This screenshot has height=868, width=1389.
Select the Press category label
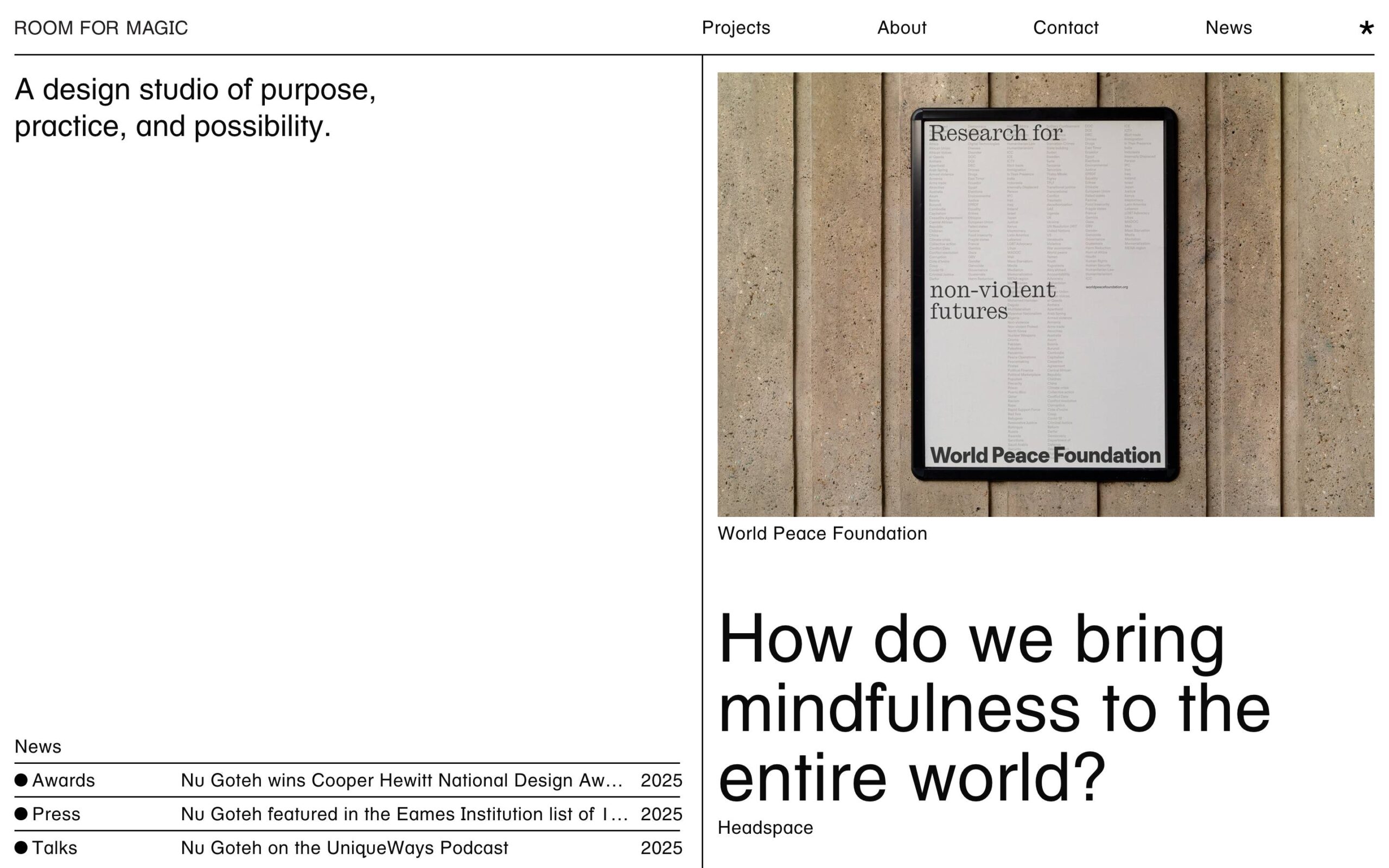pyautogui.click(x=56, y=814)
